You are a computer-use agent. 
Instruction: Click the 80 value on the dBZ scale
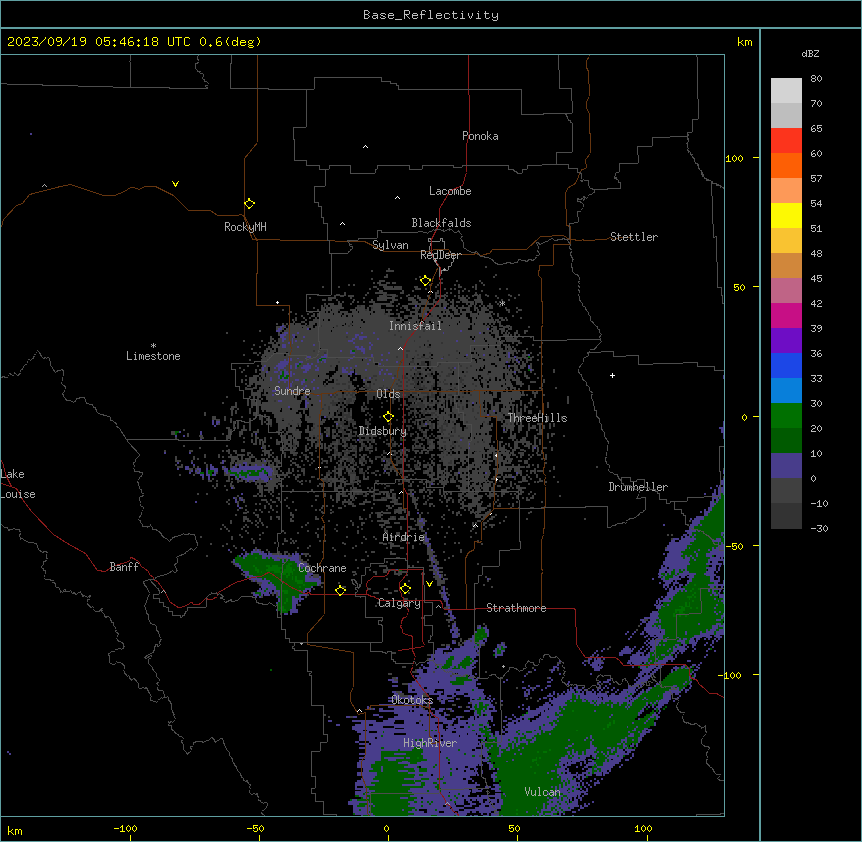[x=816, y=79]
